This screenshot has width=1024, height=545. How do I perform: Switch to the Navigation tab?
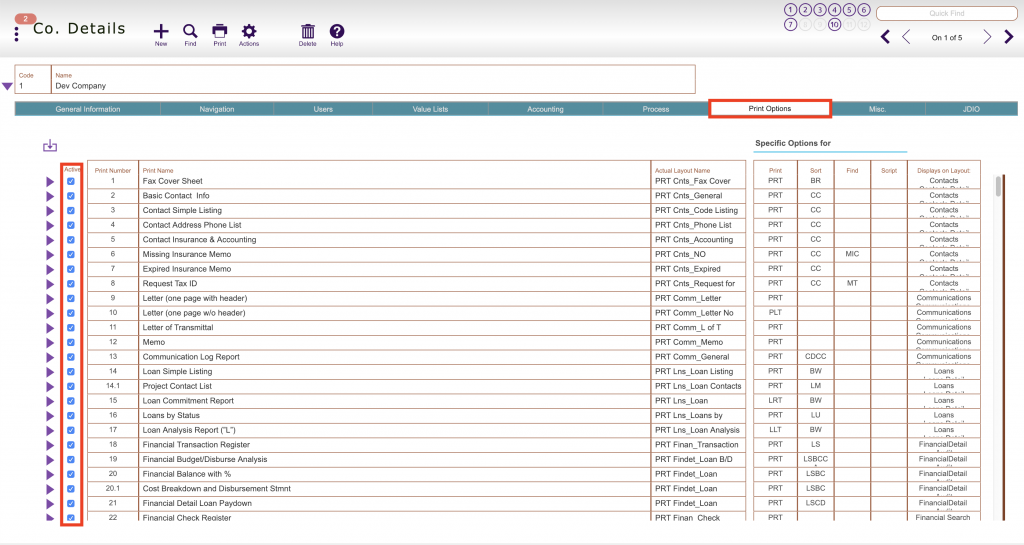pos(217,109)
